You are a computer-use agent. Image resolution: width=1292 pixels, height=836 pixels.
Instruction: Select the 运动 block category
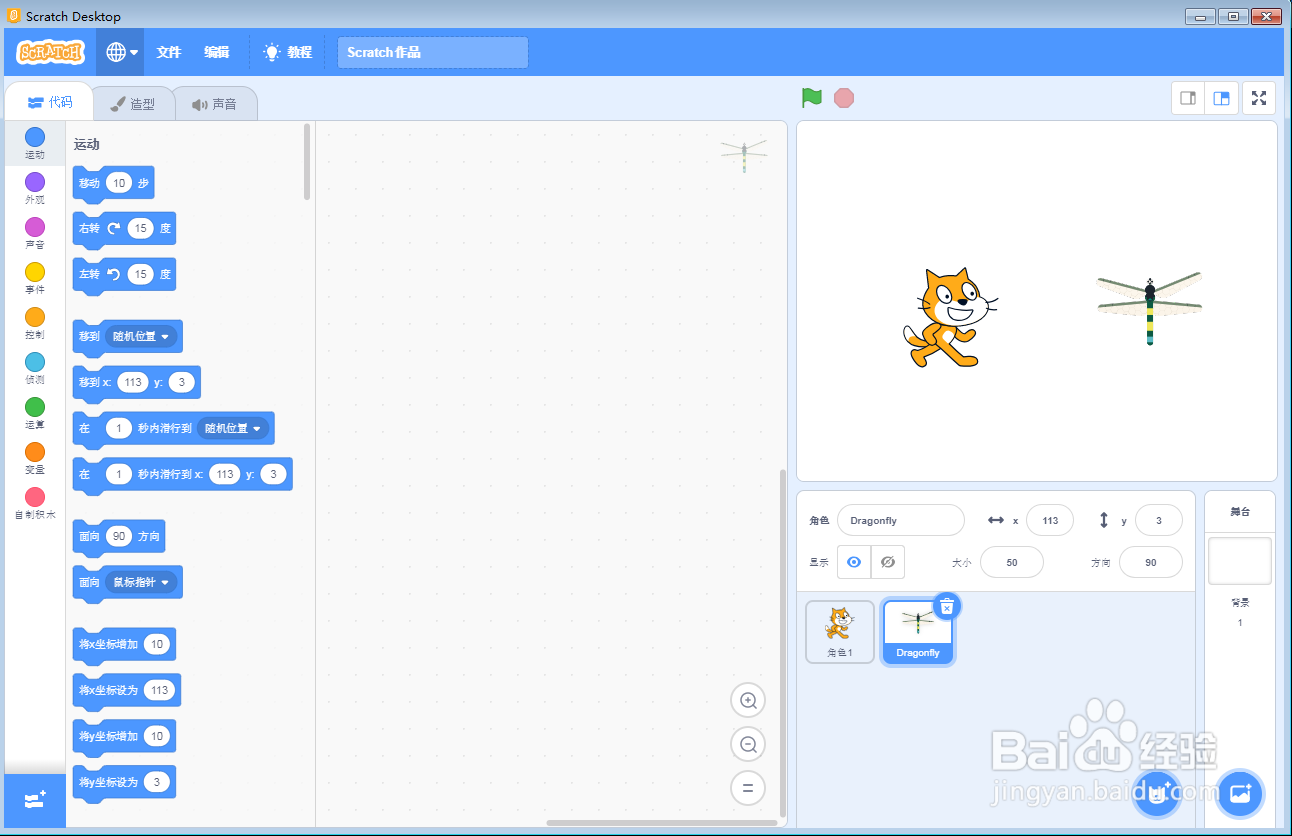coord(35,143)
